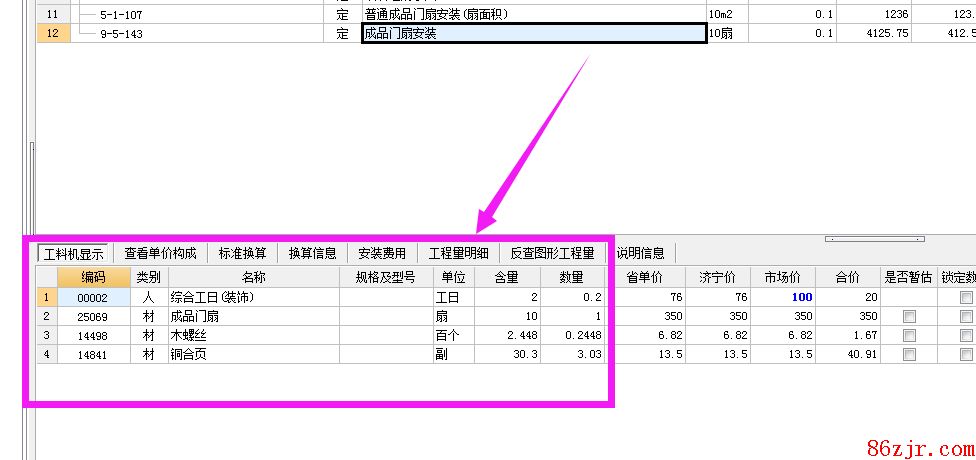Switch to the 工料机显示 tab
The height and width of the screenshot is (460, 976).
(x=72, y=253)
